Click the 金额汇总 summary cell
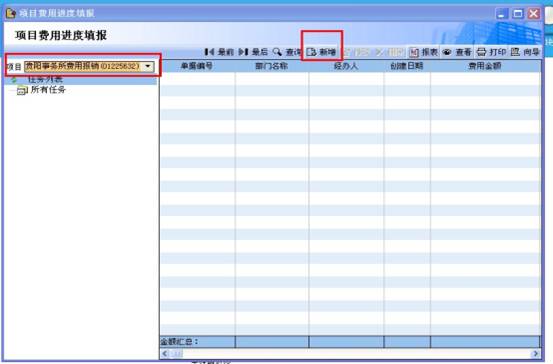 tap(197, 342)
